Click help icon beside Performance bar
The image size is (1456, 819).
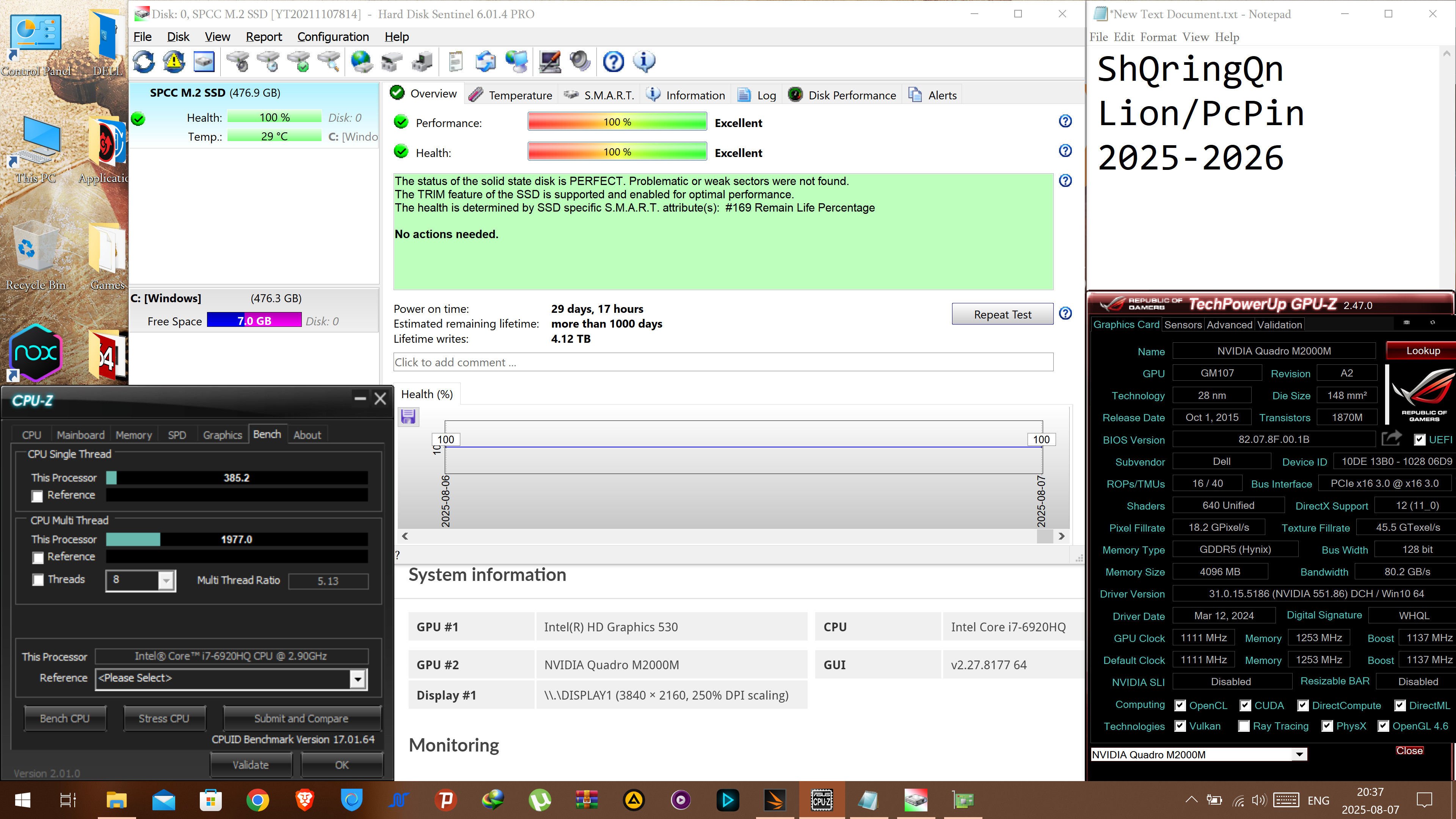1065,121
